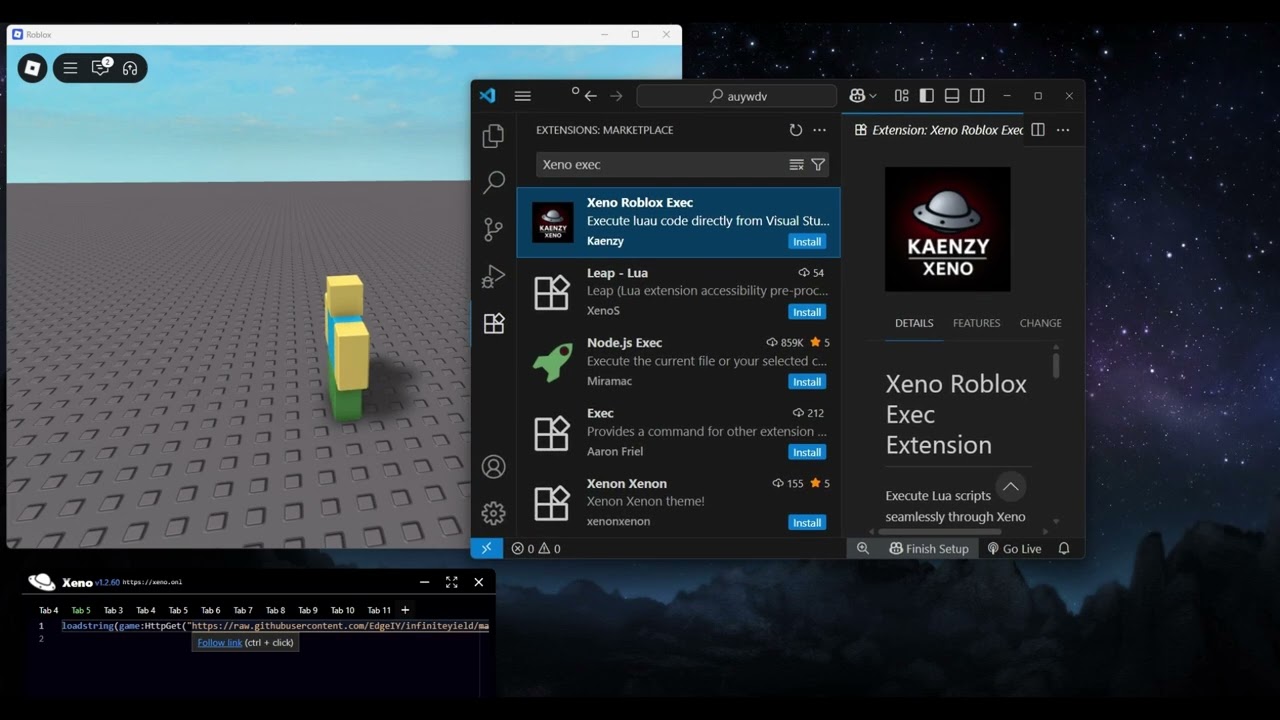Expand the Copilot dropdown arrow
The image size is (1280, 720).
tap(873, 96)
